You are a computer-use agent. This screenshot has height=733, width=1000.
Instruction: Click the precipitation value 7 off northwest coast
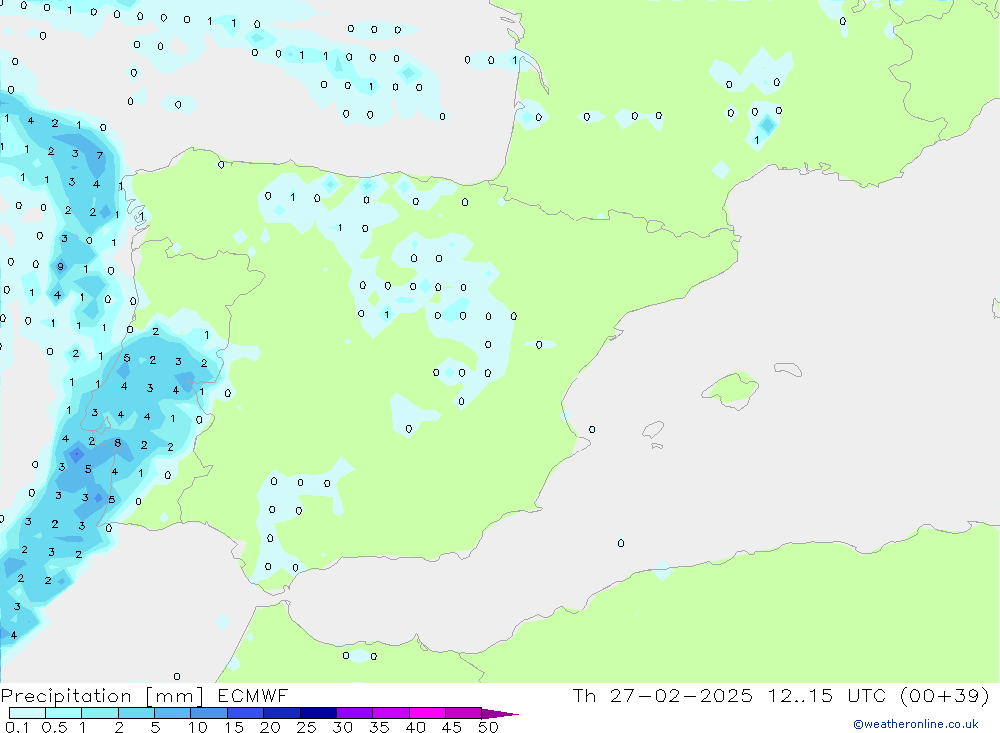[x=99, y=156]
